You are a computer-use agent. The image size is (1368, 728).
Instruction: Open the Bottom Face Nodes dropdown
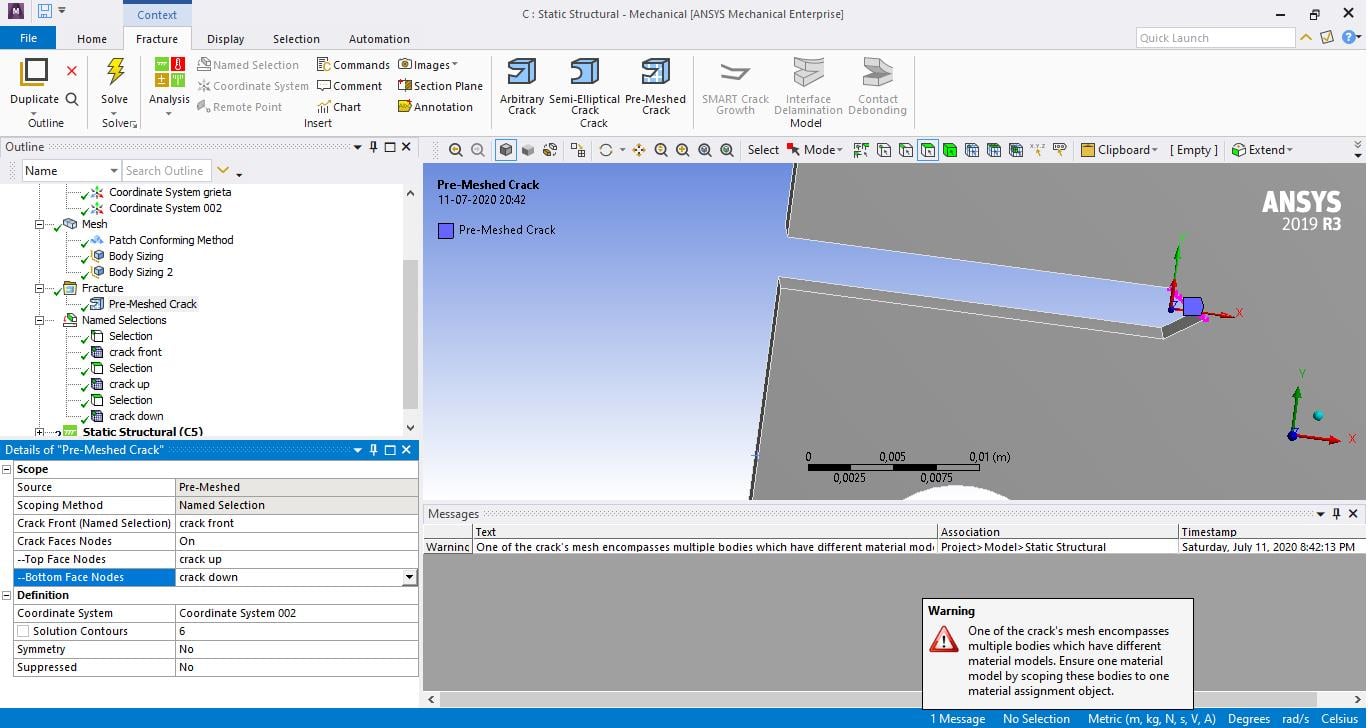pos(409,578)
